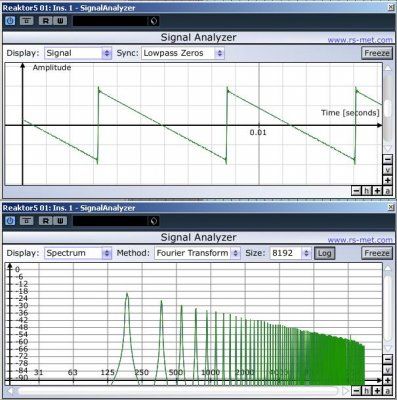Viewport: 397px width, 400px height.
Task: Open the Display dropdown set to Spectrum
Action: (78, 253)
